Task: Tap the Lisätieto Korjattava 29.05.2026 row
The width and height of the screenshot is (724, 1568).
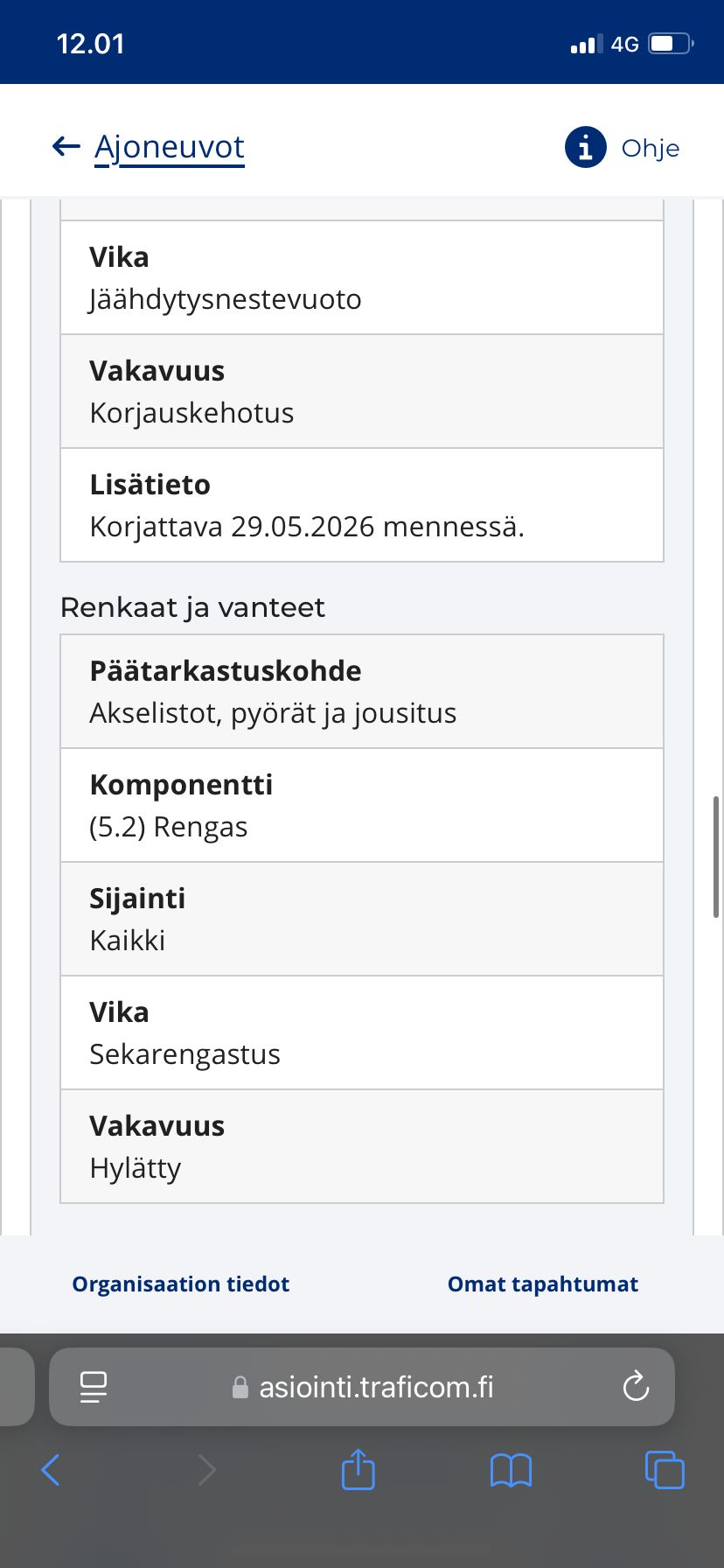Action: [362, 505]
